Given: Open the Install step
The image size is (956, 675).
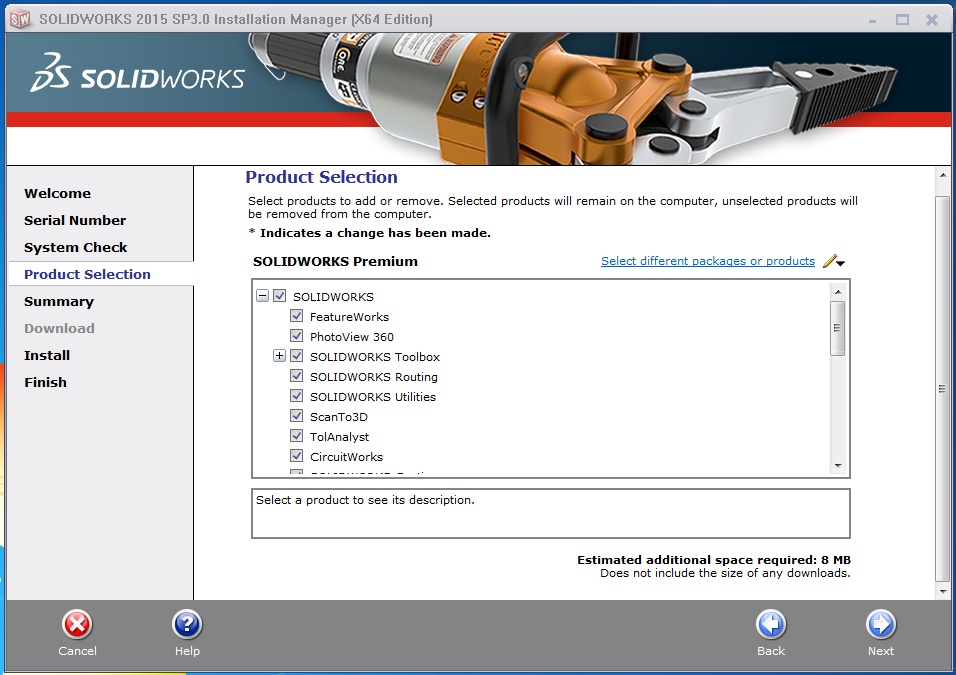Looking at the screenshot, I should pos(47,355).
